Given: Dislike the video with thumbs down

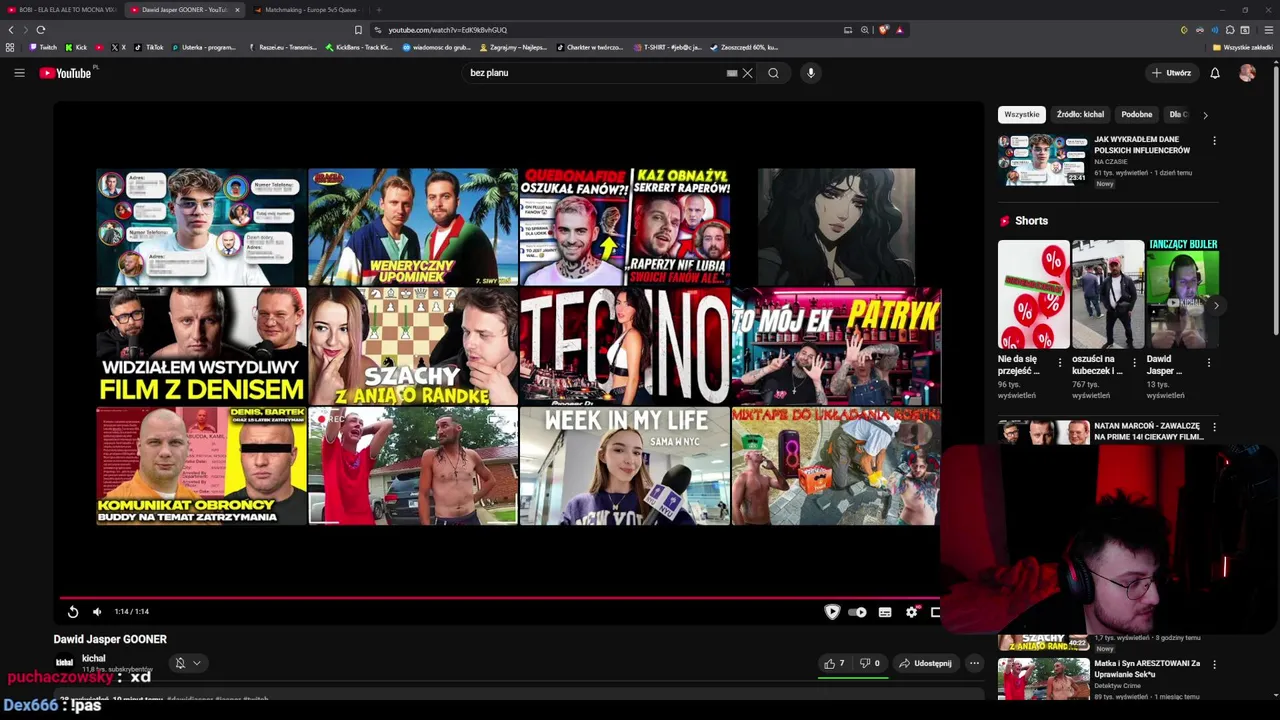Looking at the screenshot, I should coord(870,663).
